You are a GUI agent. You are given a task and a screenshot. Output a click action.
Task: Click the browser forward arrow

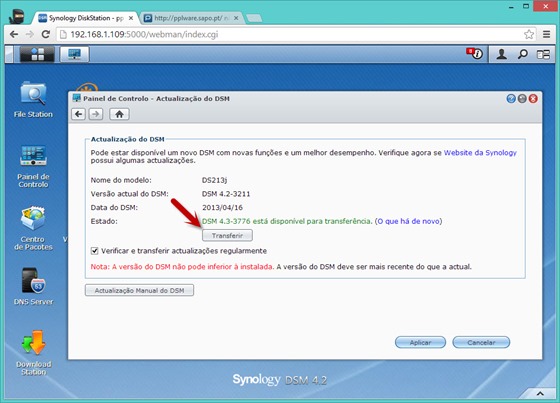click(x=30, y=34)
